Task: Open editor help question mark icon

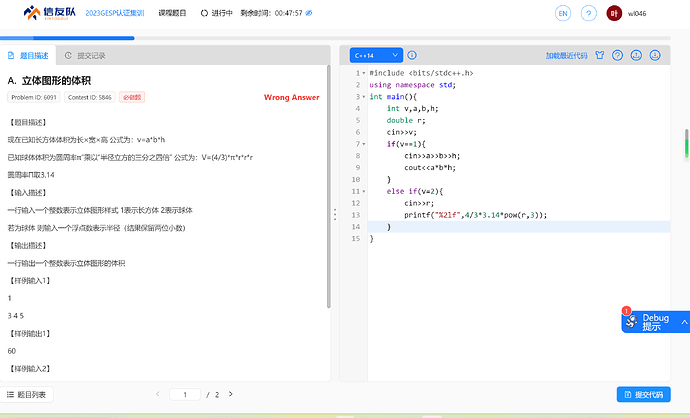Action: pyautogui.click(x=617, y=55)
